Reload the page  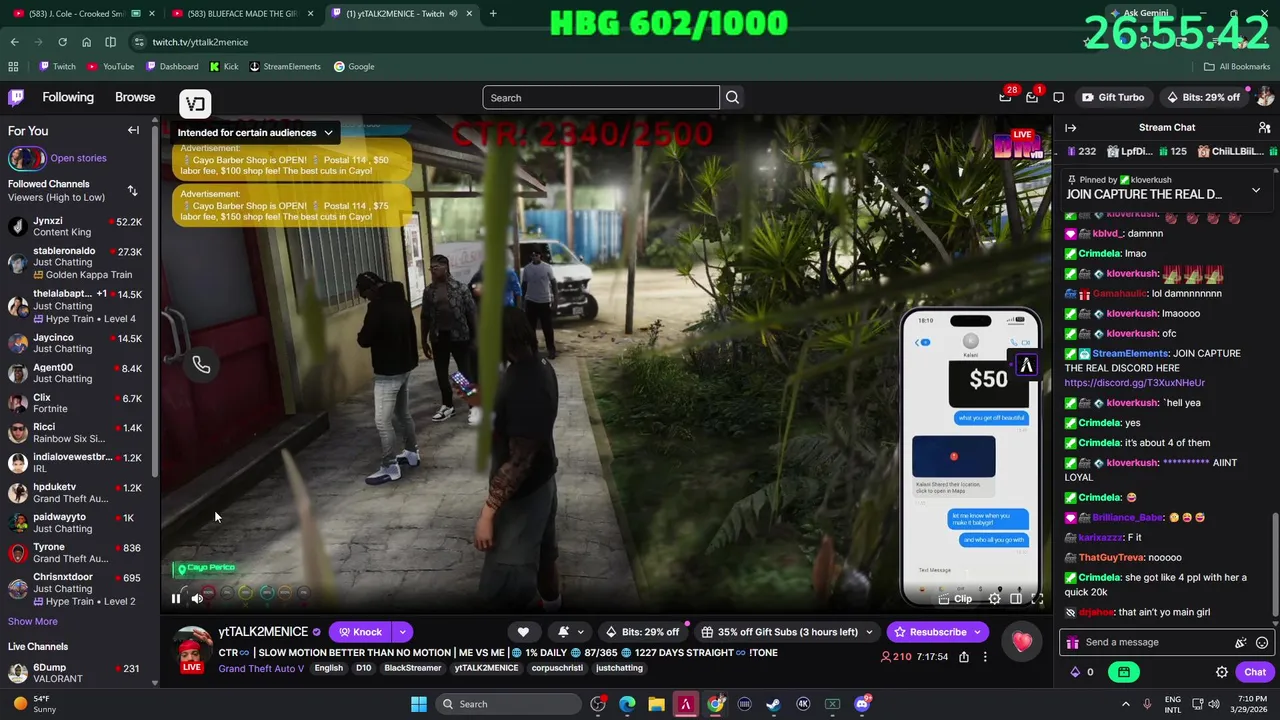coord(62,42)
